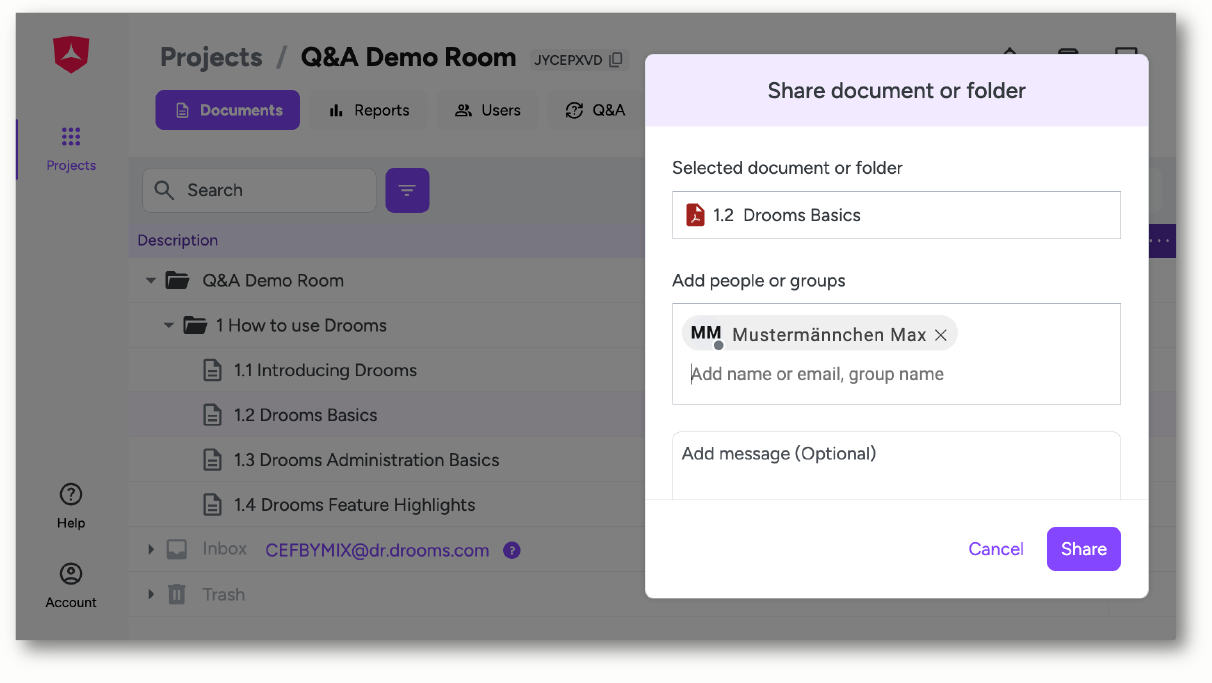Click the Share button in dialog

click(x=1084, y=549)
